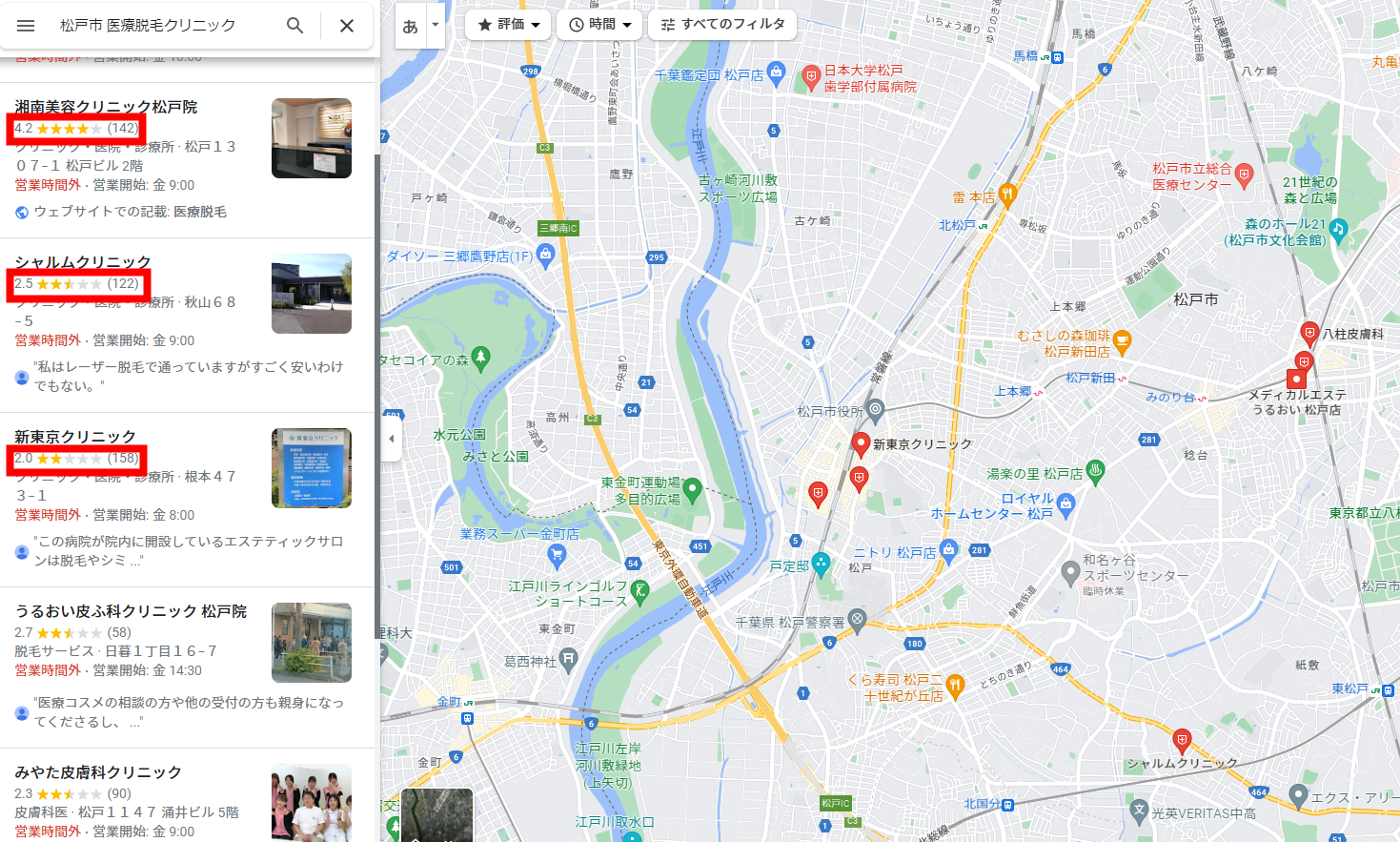Image resolution: width=1400 pixels, height=842 pixels.
Task: Click 千葉県 松戸警察署 police pin
Action: click(x=857, y=620)
